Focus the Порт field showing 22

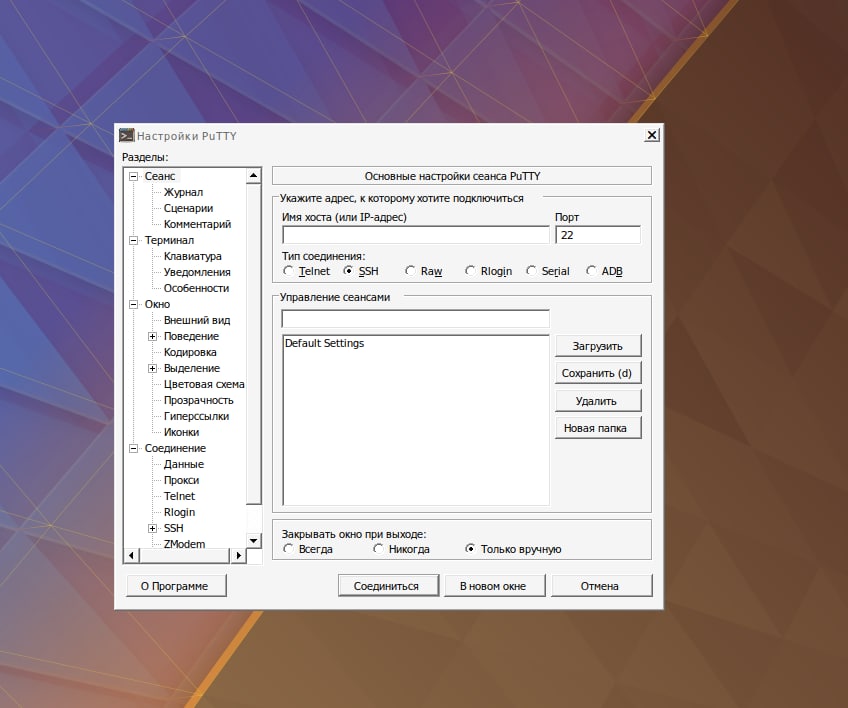(598, 235)
